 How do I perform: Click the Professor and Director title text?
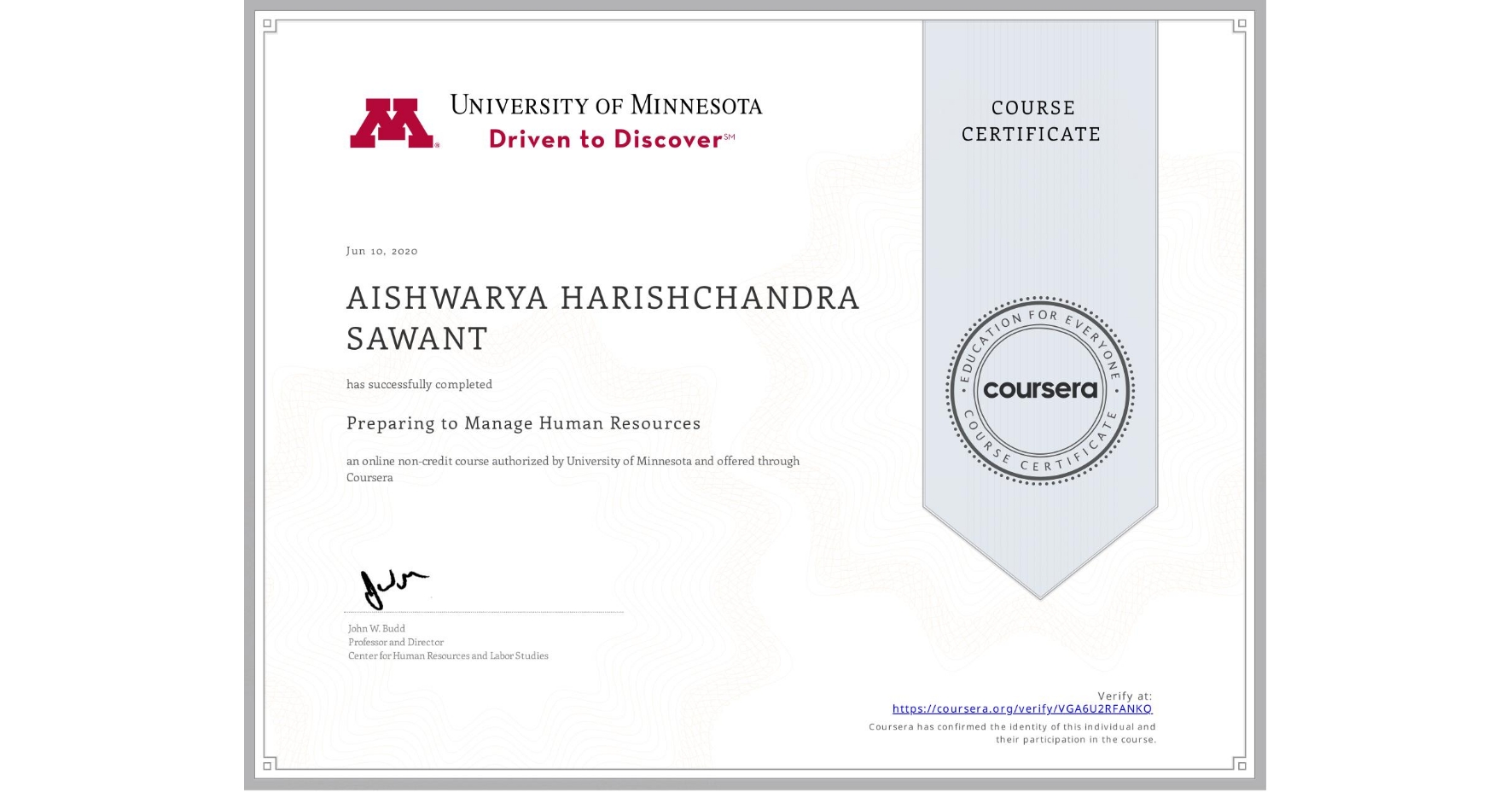click(x=394, y=642)
